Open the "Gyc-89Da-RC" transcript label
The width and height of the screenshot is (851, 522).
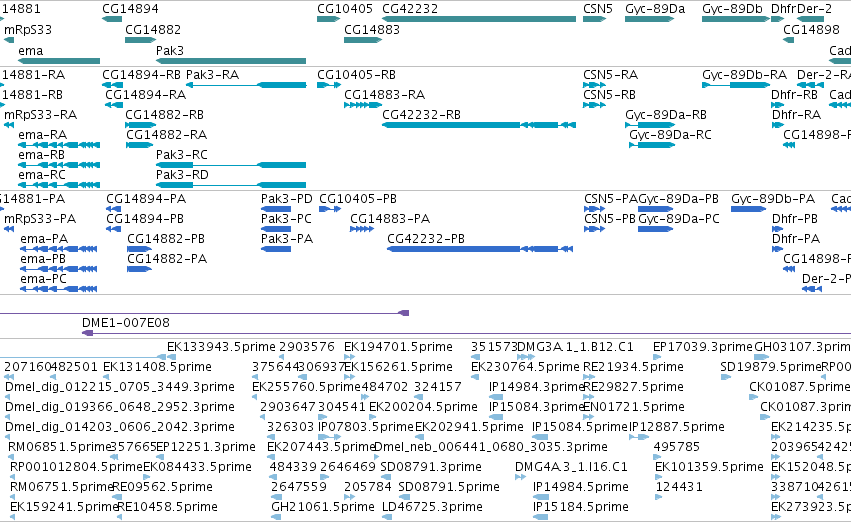click(670, 135)
